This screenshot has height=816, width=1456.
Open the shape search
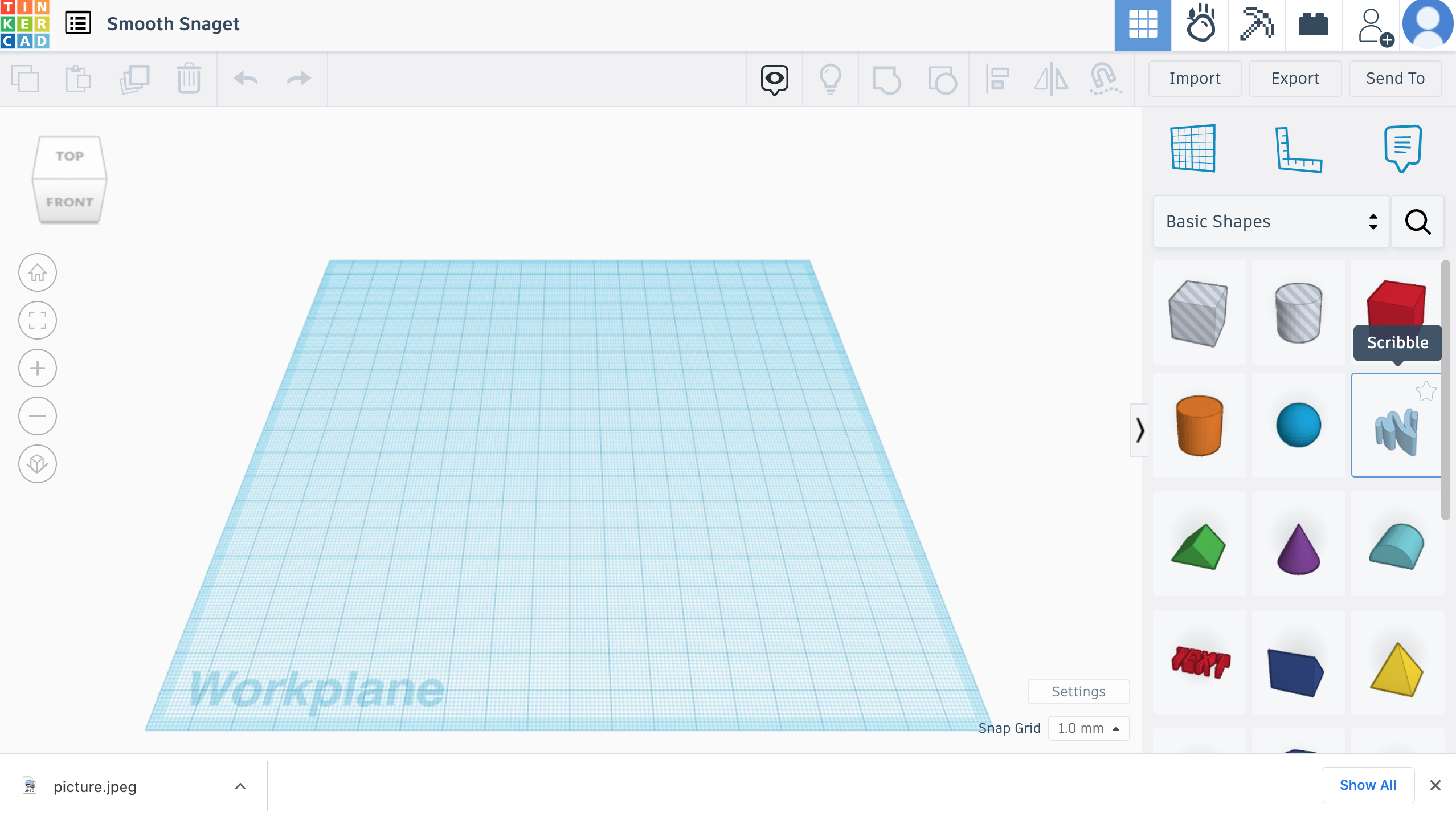pyautogui.click(x=1417, y=222)
